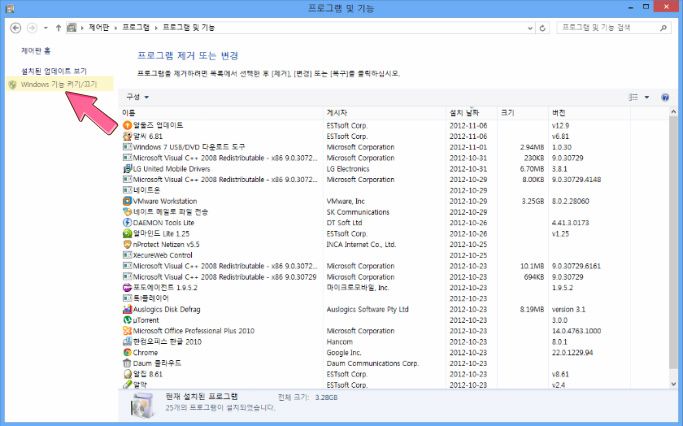Click the 알마인드 Lite 1.25 icon

pos(127,233)
